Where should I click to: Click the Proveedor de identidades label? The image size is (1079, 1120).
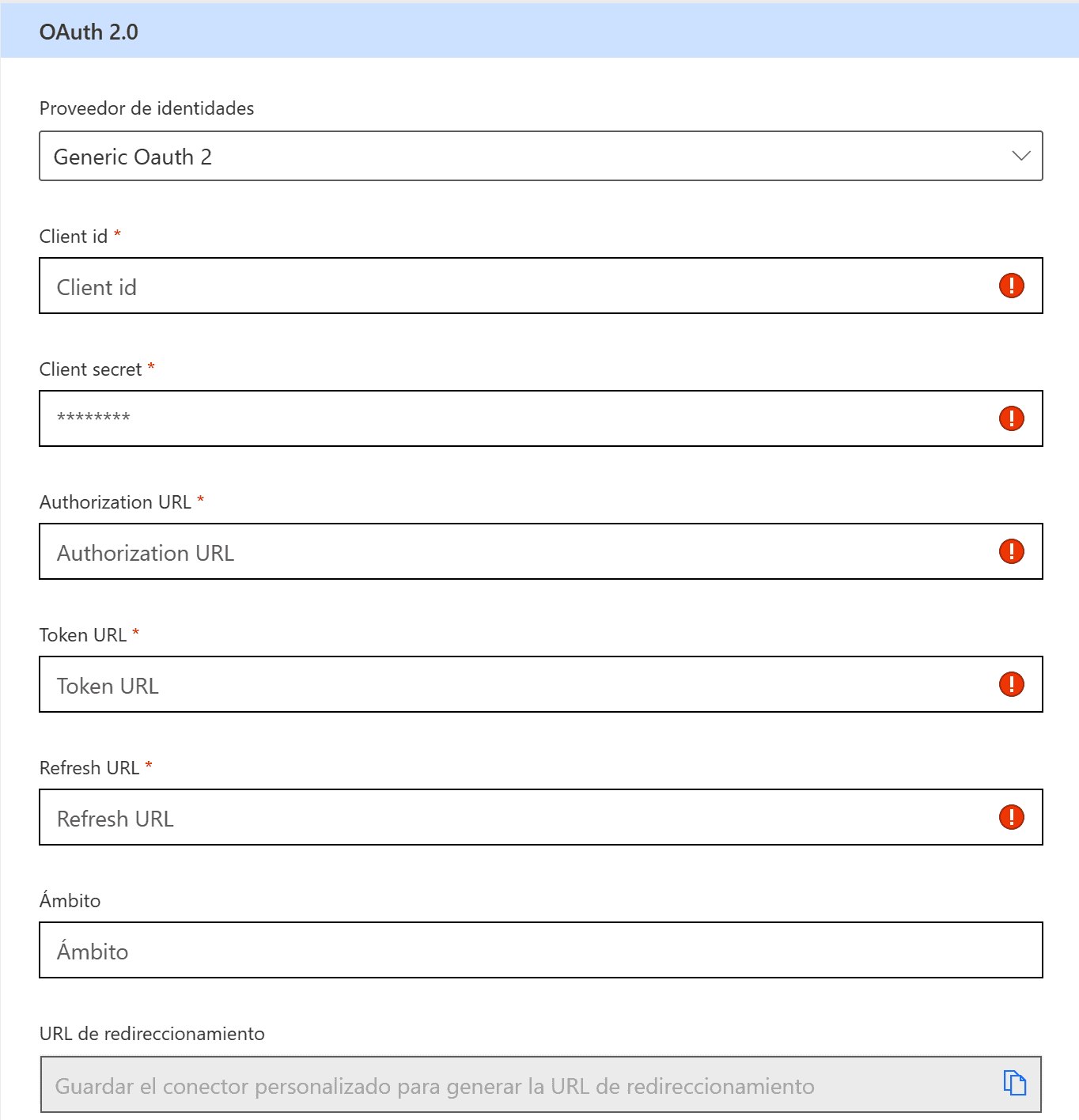tap(147, 108)
